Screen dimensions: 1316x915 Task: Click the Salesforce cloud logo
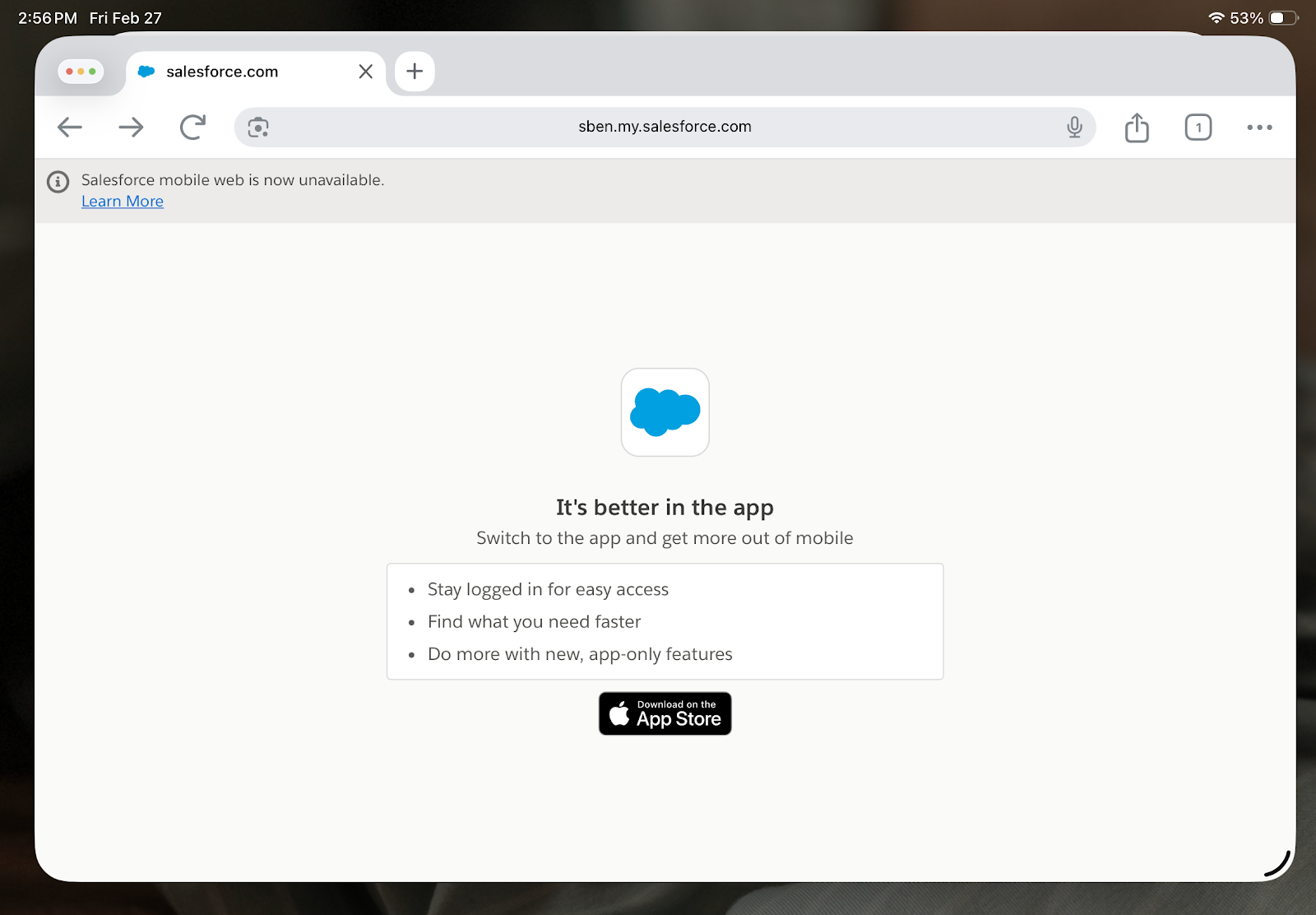[665, 412]
